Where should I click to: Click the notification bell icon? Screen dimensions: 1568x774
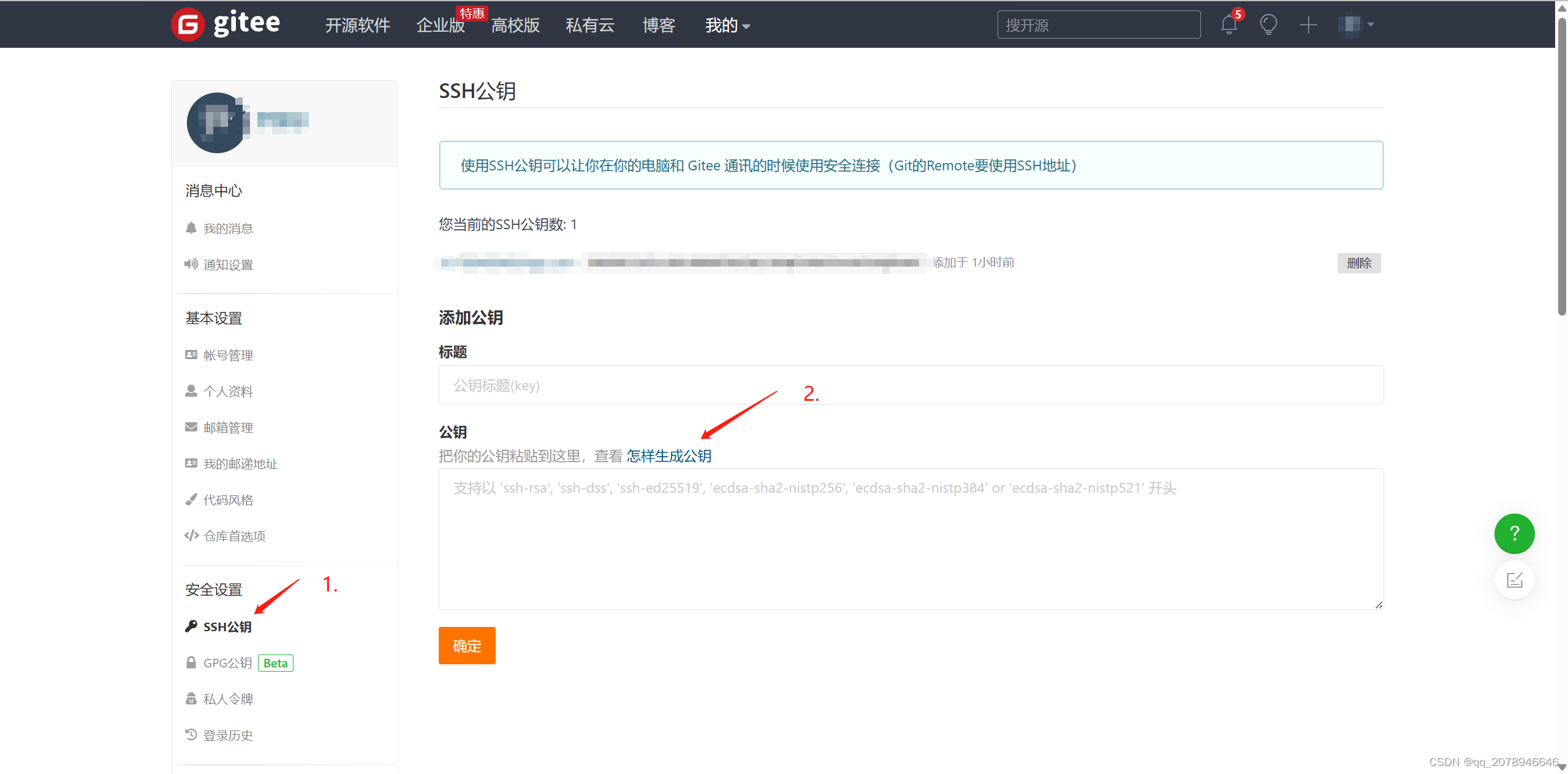[1229, 25]
